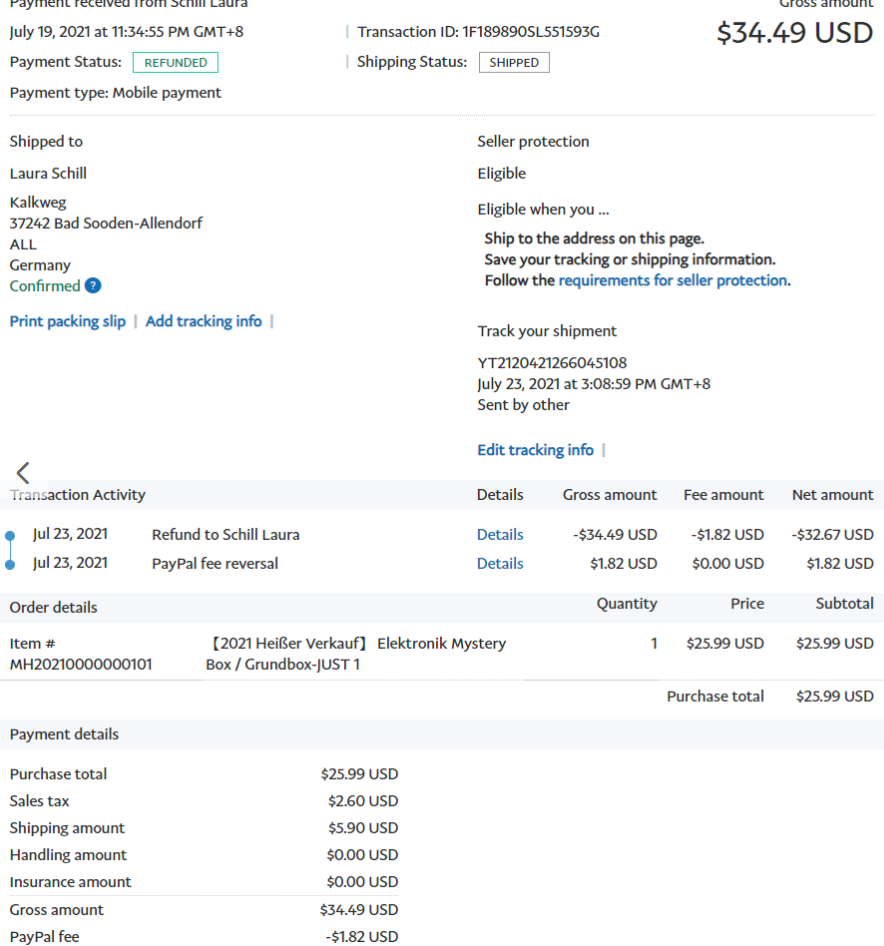This screenshot has width=884, height=946.
Task: Select the timeline dot for the refund entry
Action: (x=10, y=536)
